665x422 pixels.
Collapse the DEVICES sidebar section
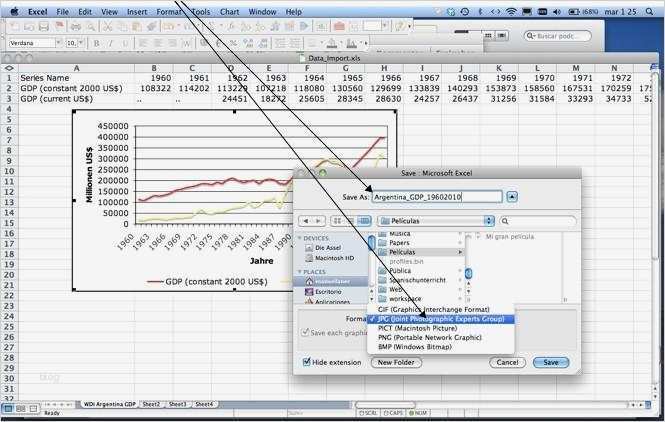tap(299, 238)
